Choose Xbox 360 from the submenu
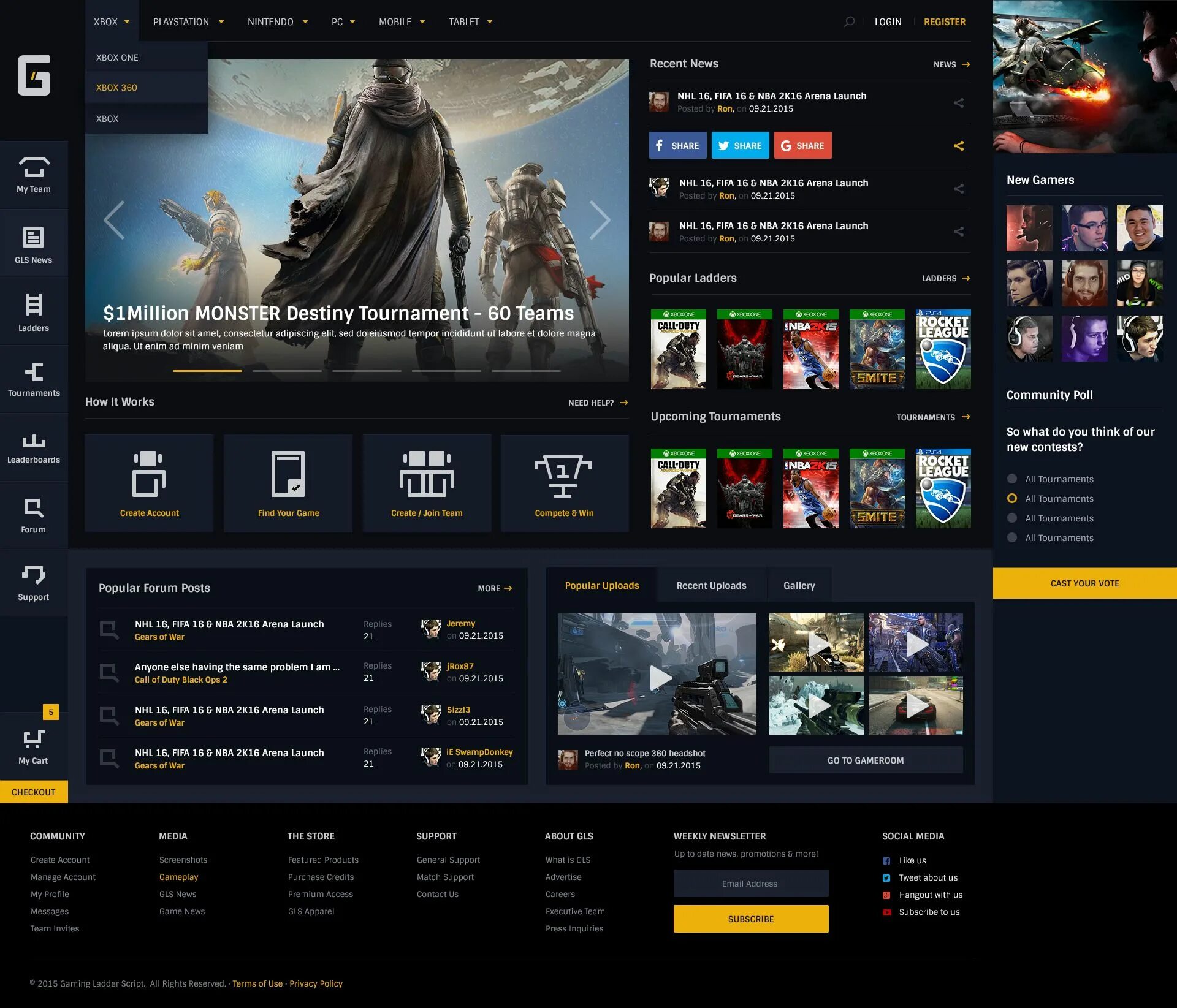This screenshot has height=1008, width=1177. (x=116, y=88)
